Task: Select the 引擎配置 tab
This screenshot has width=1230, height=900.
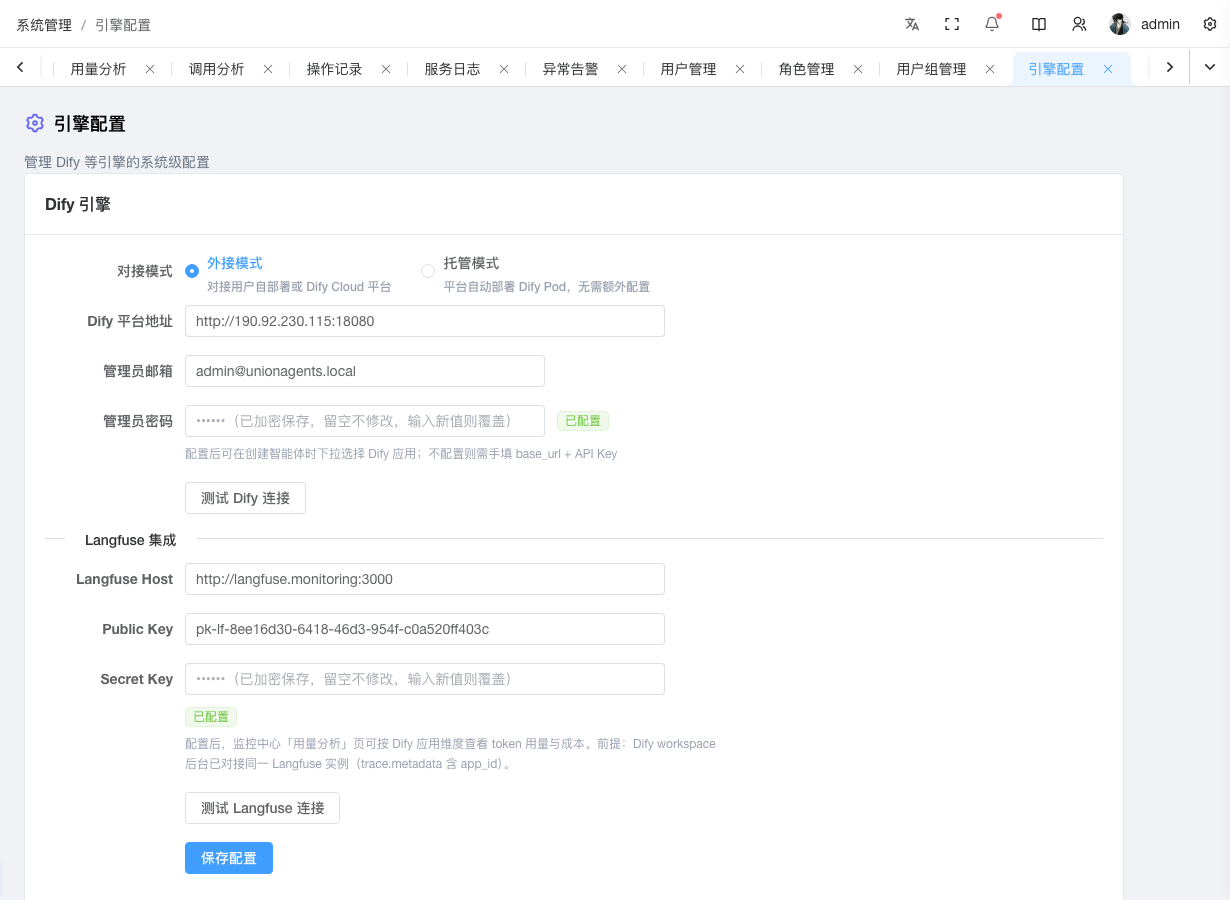Action: [1057, 69]
